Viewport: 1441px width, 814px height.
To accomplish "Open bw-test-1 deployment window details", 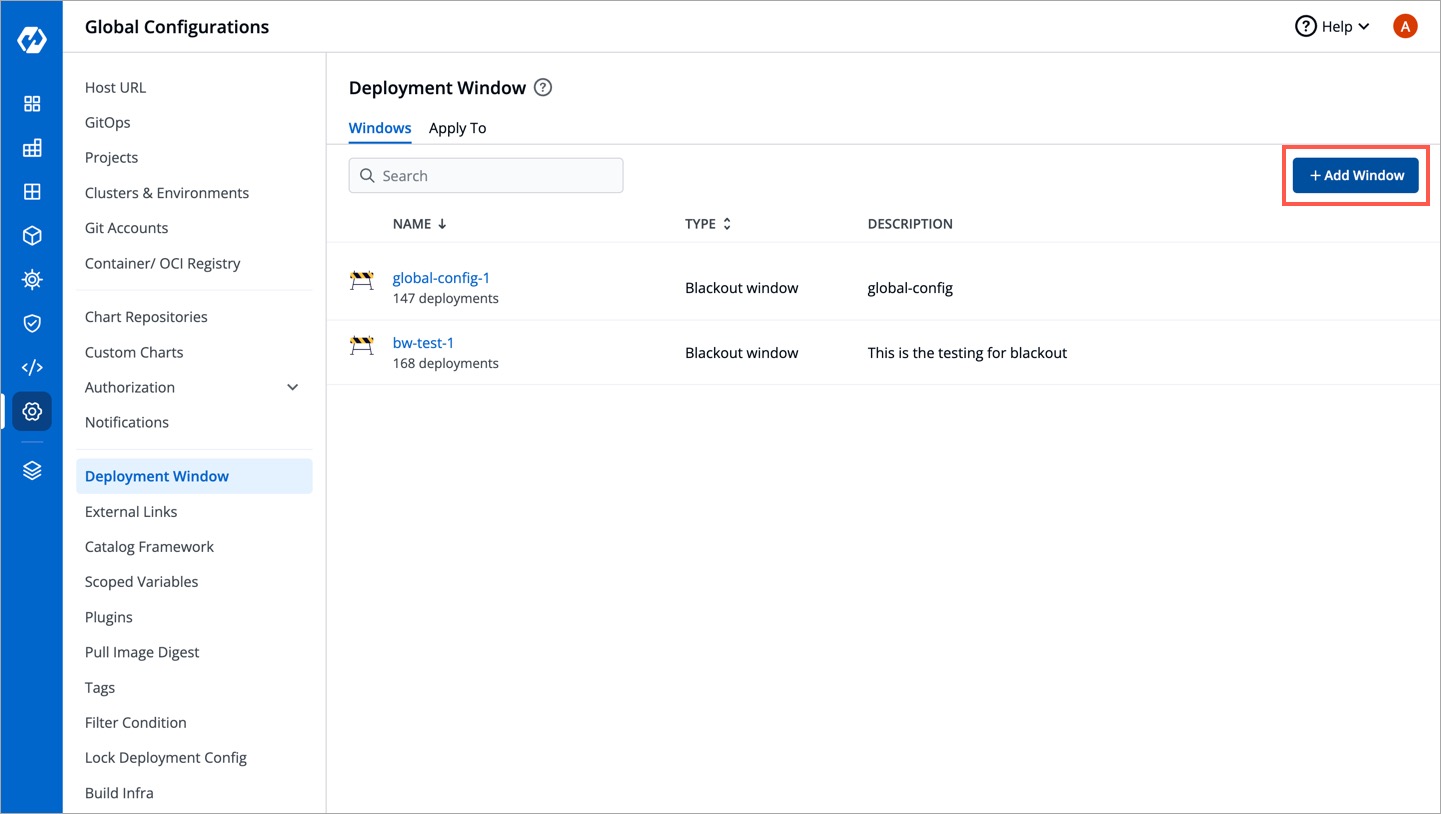I will tap(423, 342).
